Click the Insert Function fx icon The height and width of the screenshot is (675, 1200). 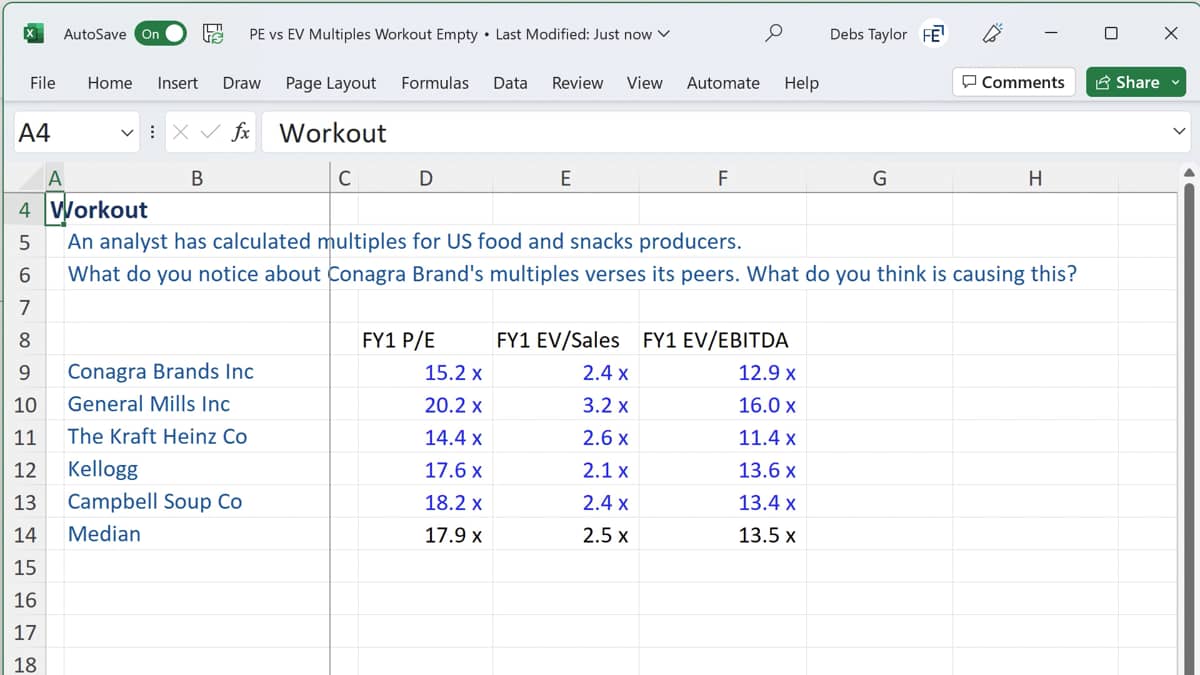[x=240, y=132]
